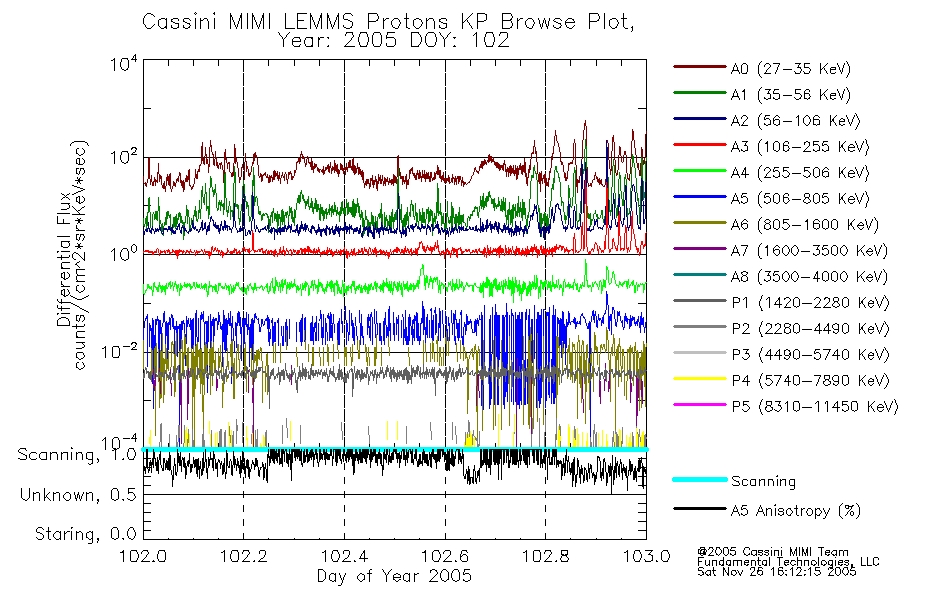Select legend label A1 (35-56 KeV)

791,95
